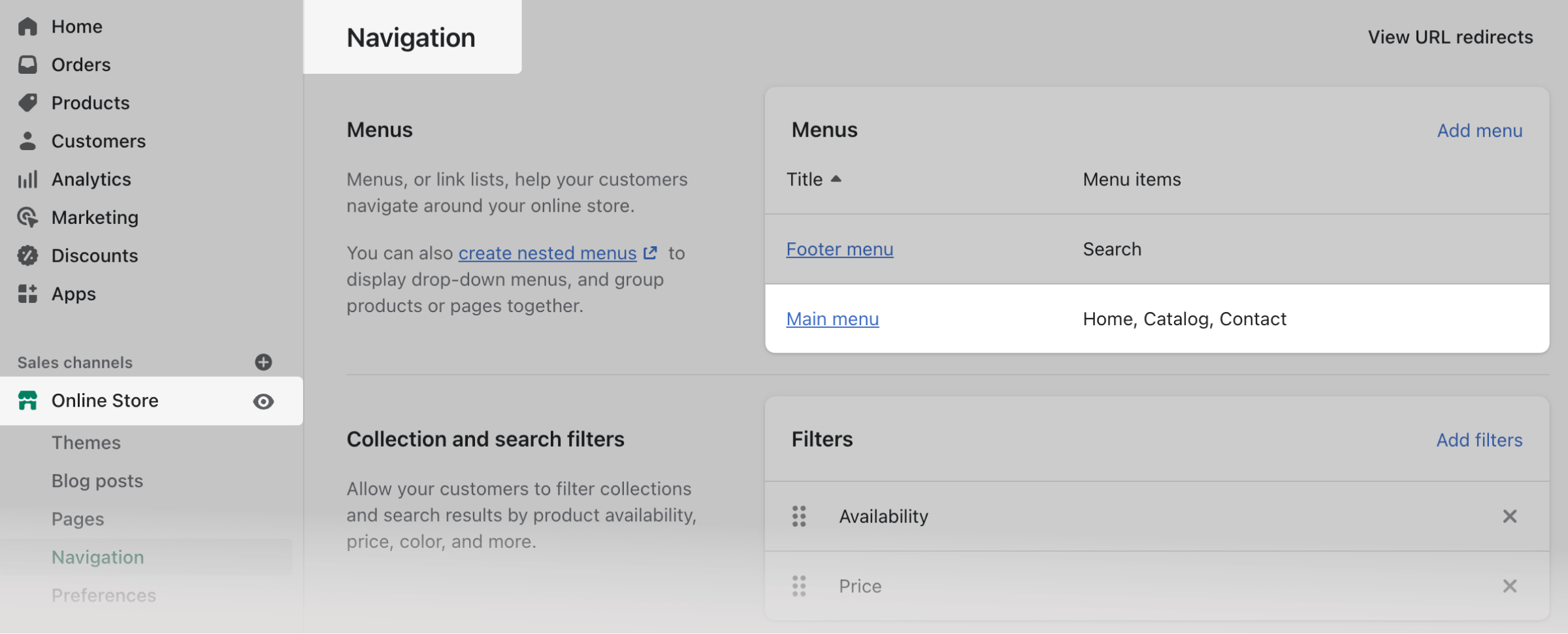The image size is (1568, 634).
Task: Click the Price filter label
Action: [x=860, y=586]
